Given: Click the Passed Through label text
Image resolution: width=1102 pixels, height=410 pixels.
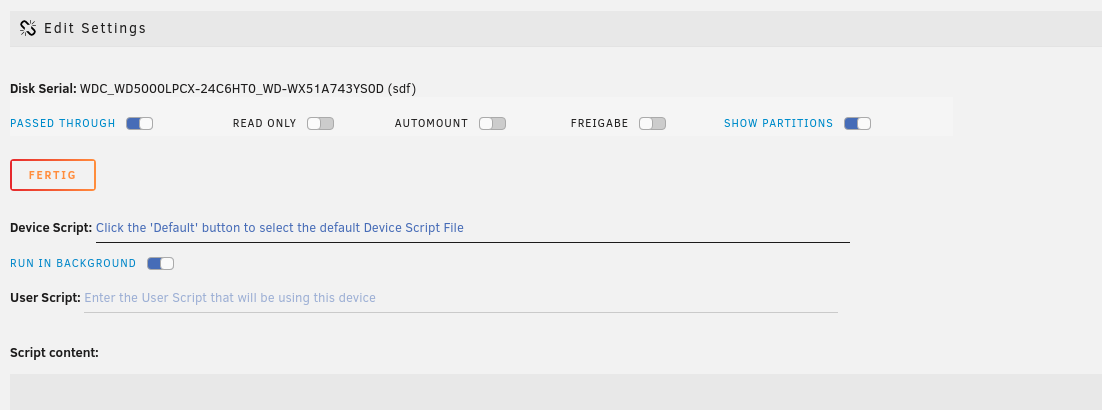Looking at the screenshot, I should (63, 124).
